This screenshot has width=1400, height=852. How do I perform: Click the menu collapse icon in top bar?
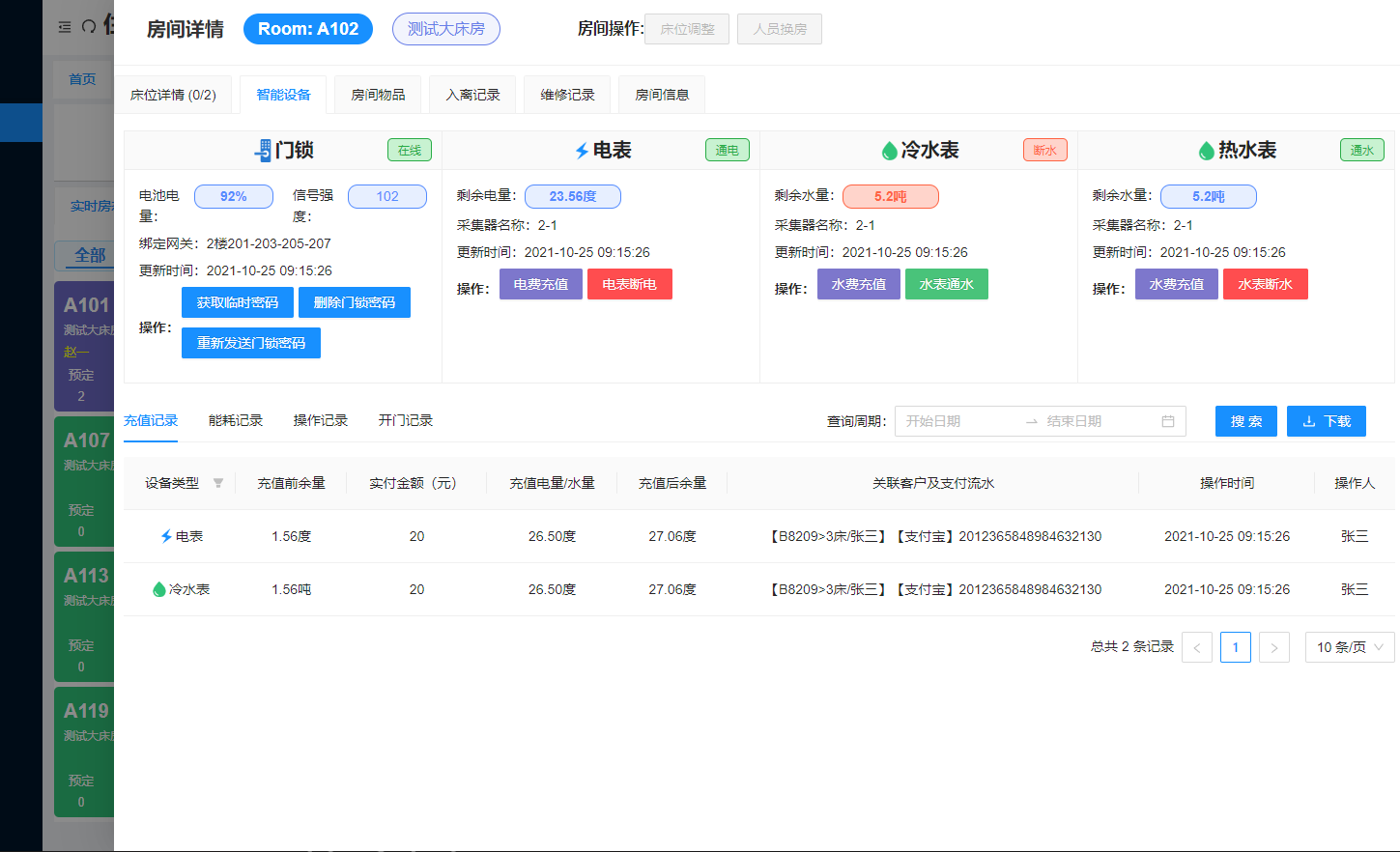tap(65, 27)
